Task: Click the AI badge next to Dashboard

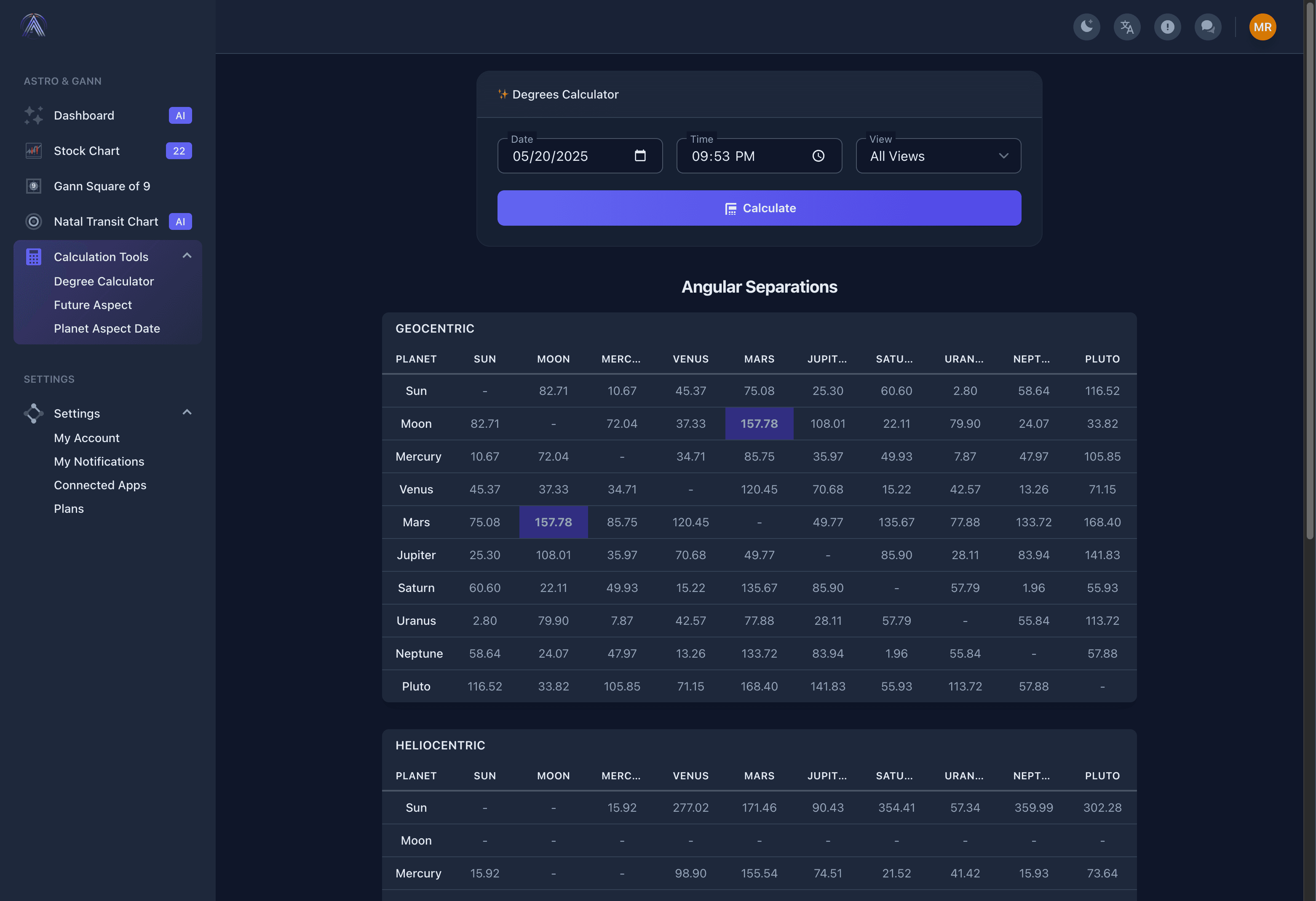Action: click(180, 115)
